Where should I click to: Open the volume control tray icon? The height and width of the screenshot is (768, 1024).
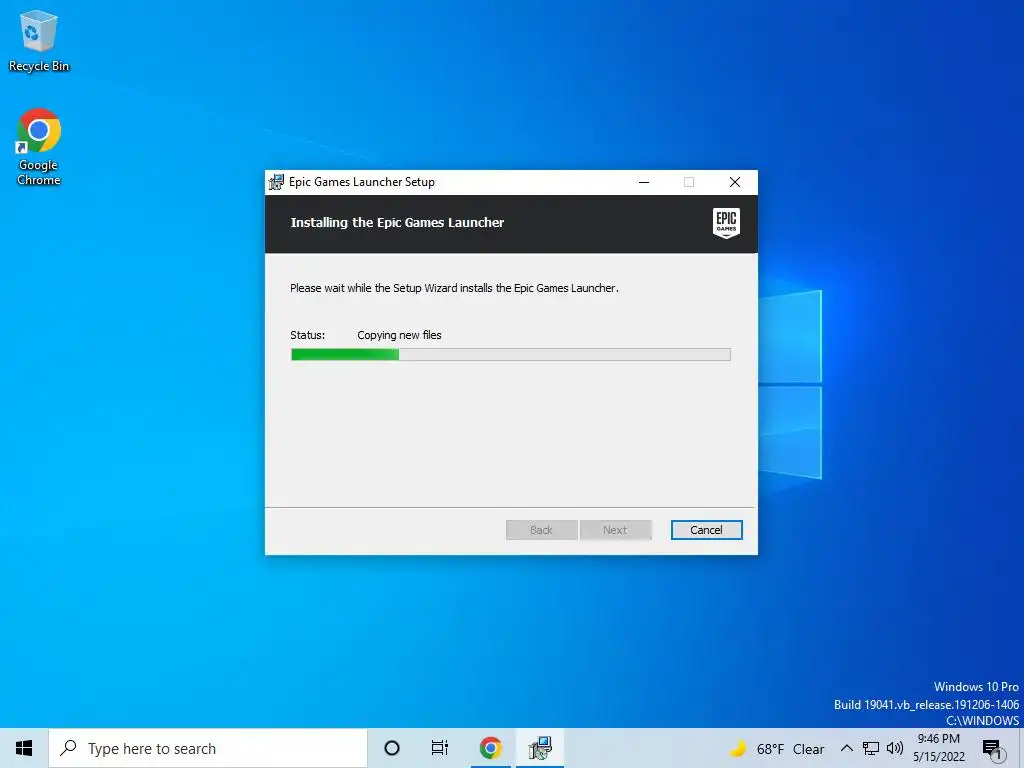tap(895, 748)
